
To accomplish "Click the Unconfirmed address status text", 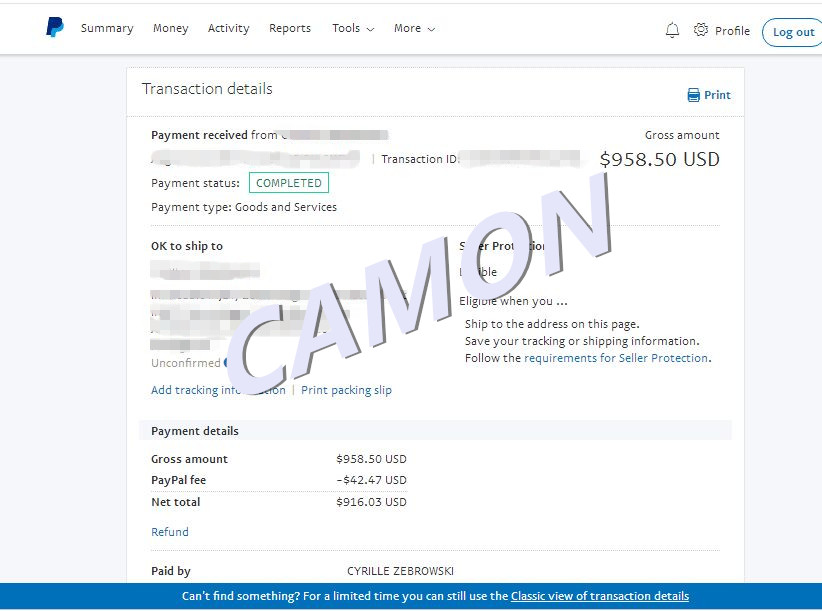I will tap(186, 363).
